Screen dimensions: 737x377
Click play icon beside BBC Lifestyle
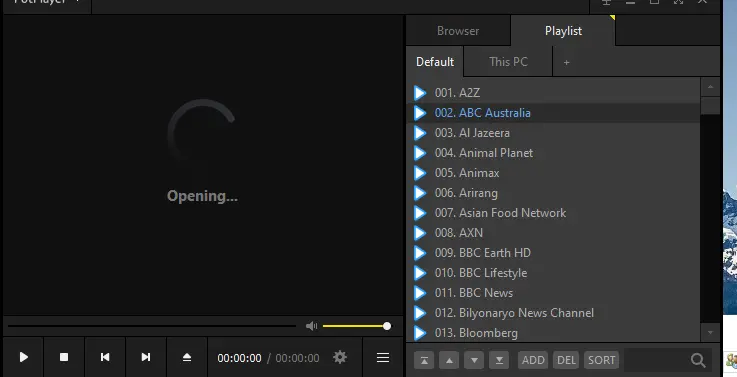[420, 273]
